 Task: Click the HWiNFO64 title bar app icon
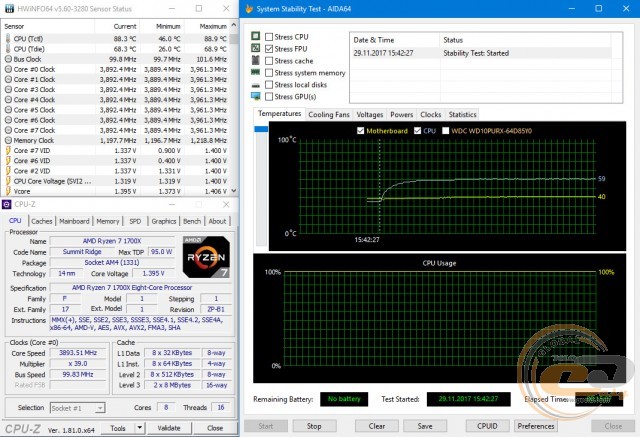coord(9,9)
